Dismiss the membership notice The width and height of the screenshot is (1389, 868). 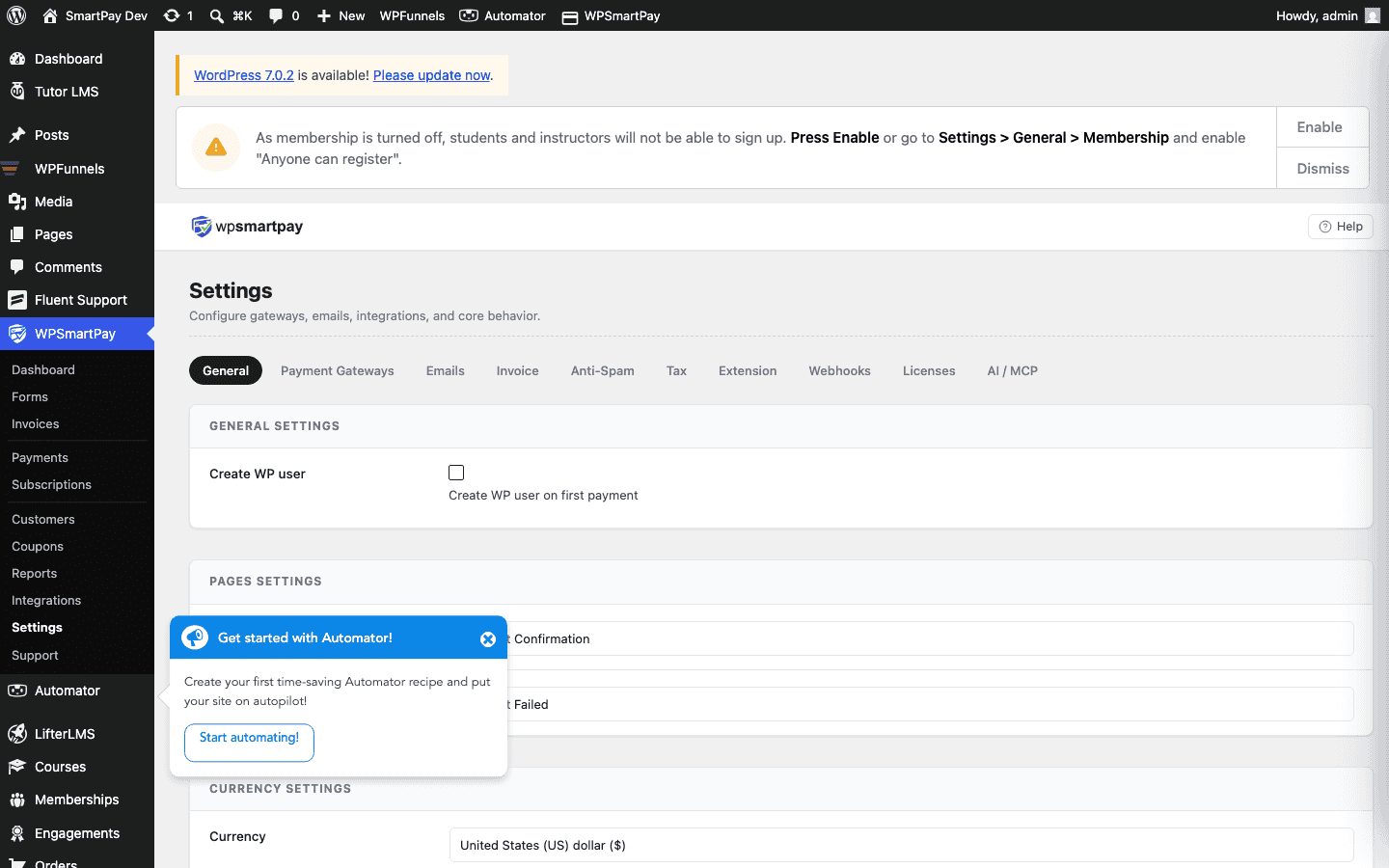[x=1322, y=169]
